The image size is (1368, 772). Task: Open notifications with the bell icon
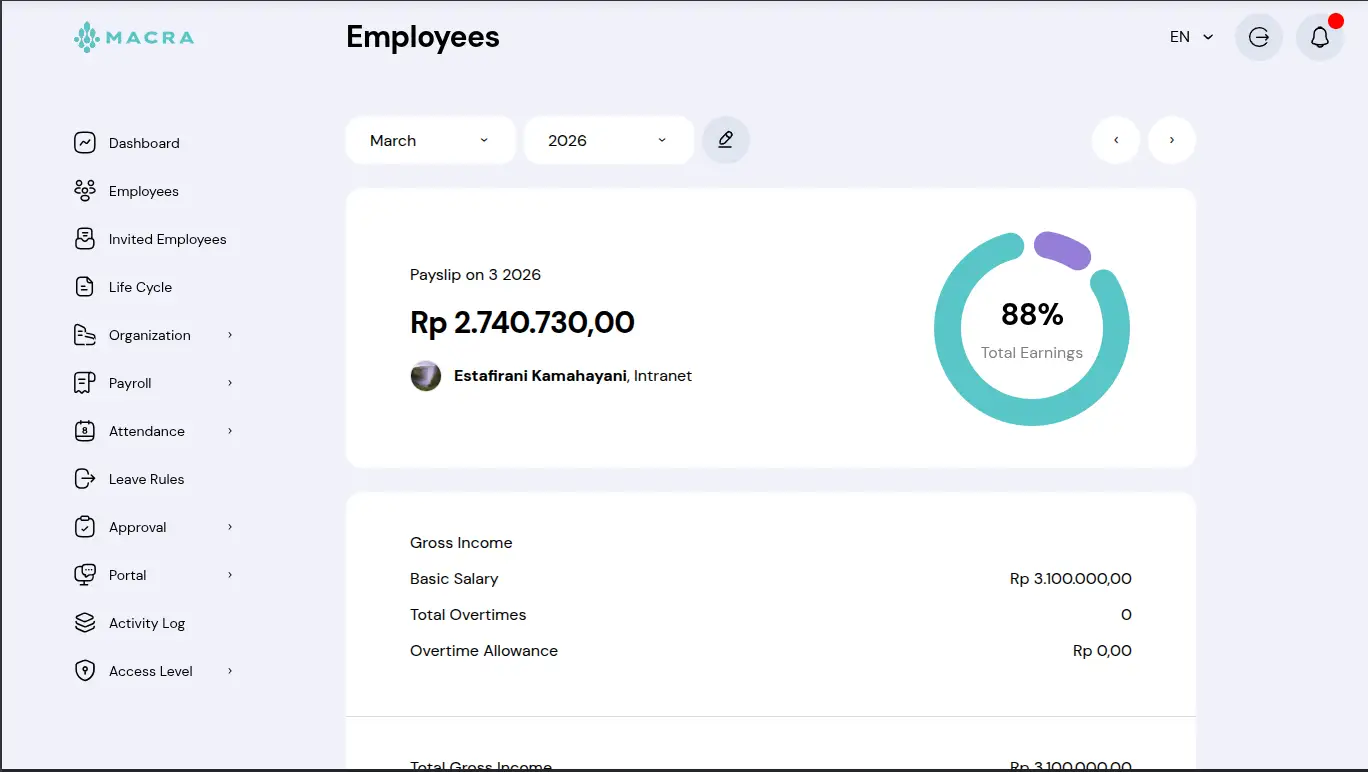[1319, 38]
